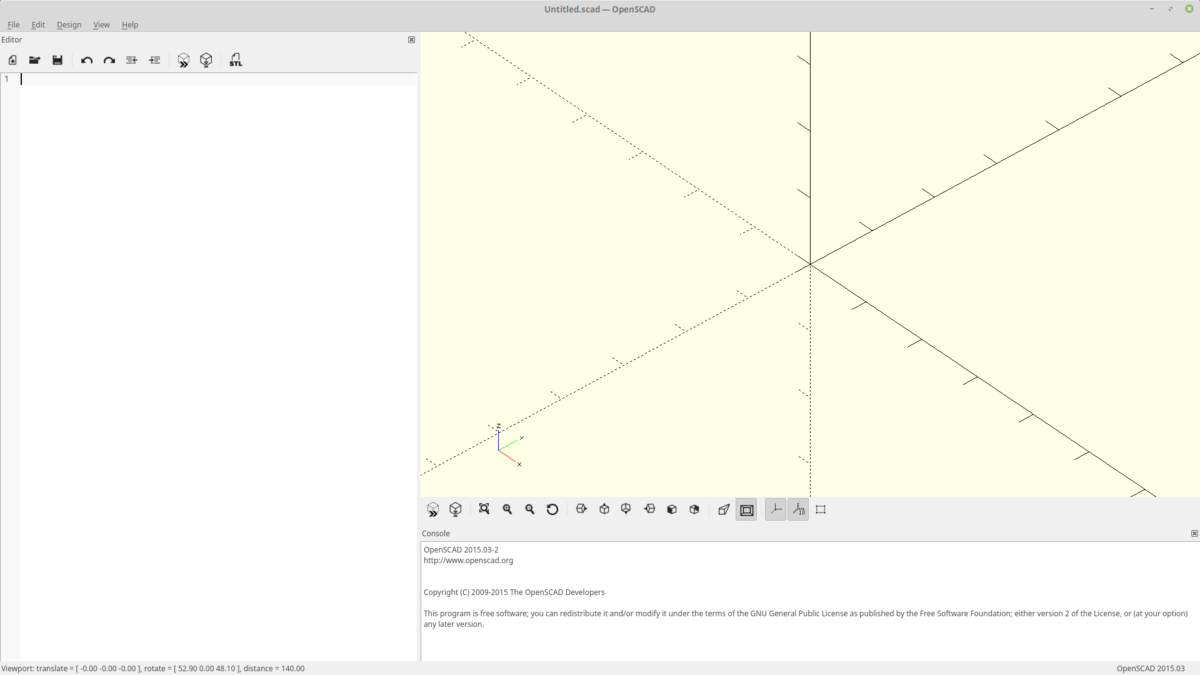1200x675 pixels.
Task: Click the Viewport translate status bar text
Action: point(153,668)
